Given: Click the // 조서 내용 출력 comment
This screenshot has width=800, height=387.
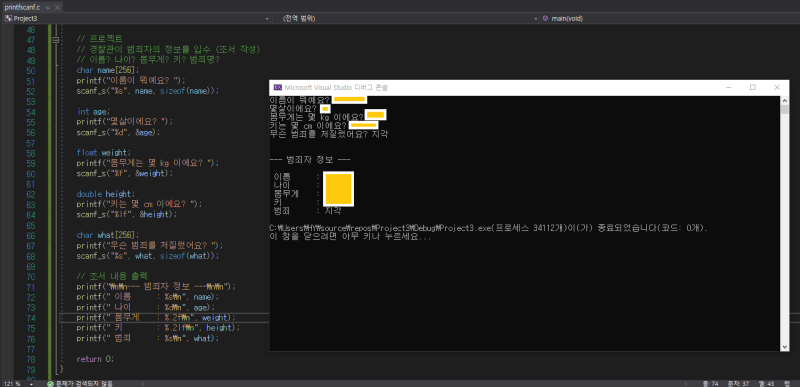Looking at the screenshot, I should [x=112, y=276].
